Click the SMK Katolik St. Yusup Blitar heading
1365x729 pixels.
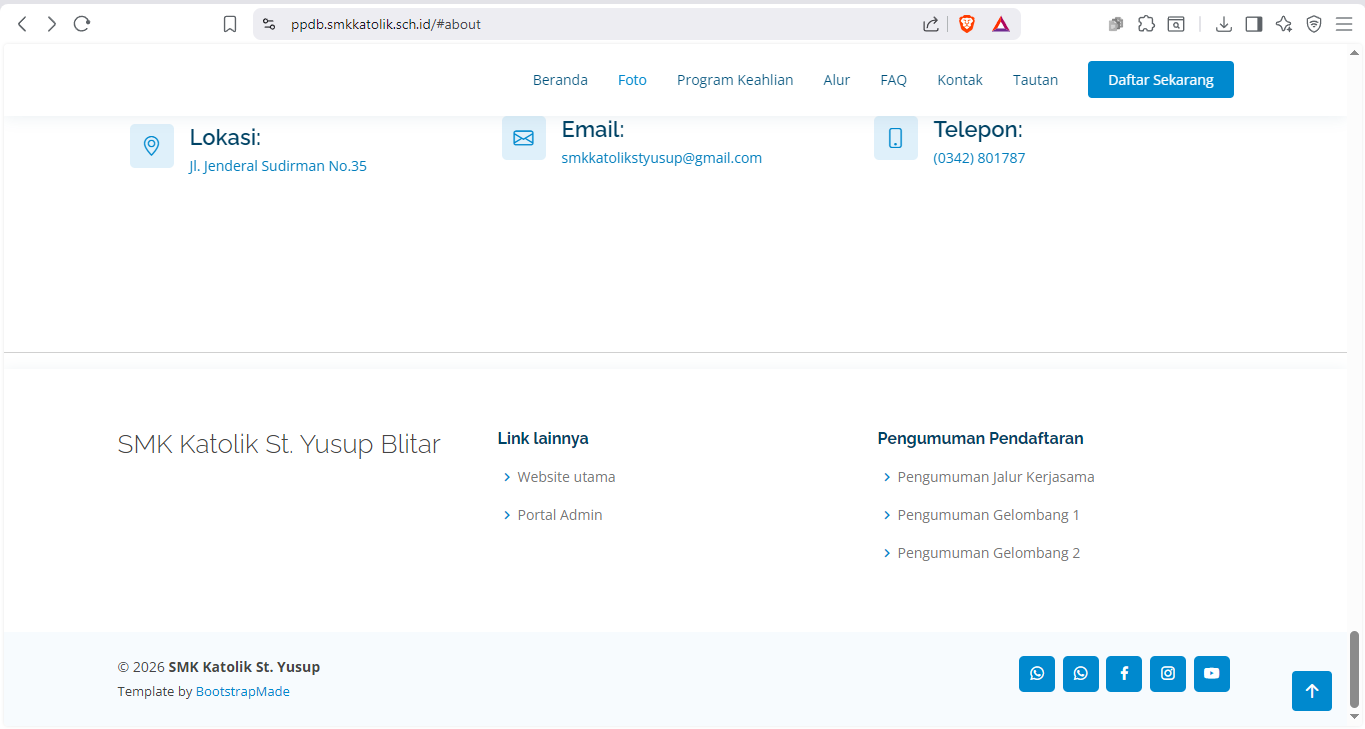(279, 444)
